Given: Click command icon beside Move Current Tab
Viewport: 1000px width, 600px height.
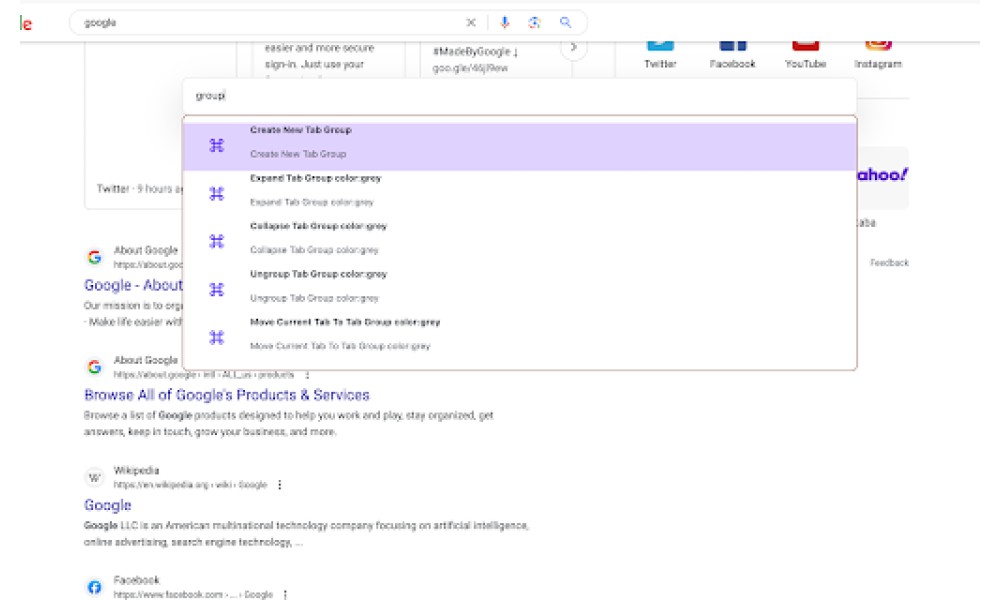Looking at the screenshot, I should [x=217, y=337].
